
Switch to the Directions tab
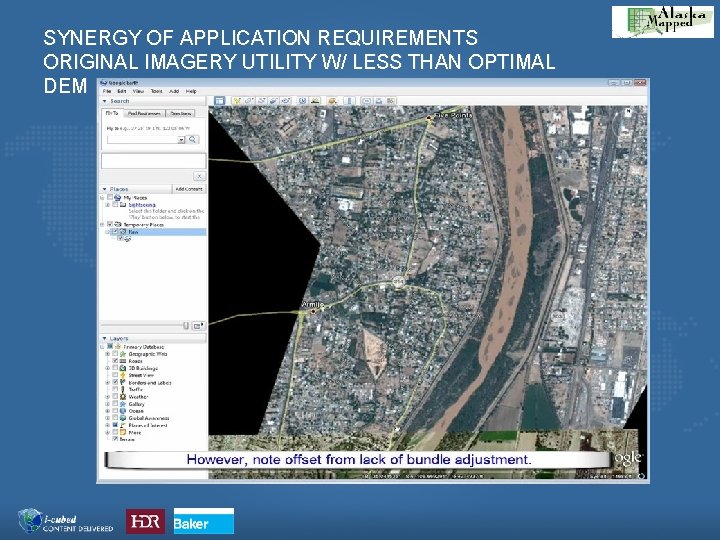pos(180,113)
